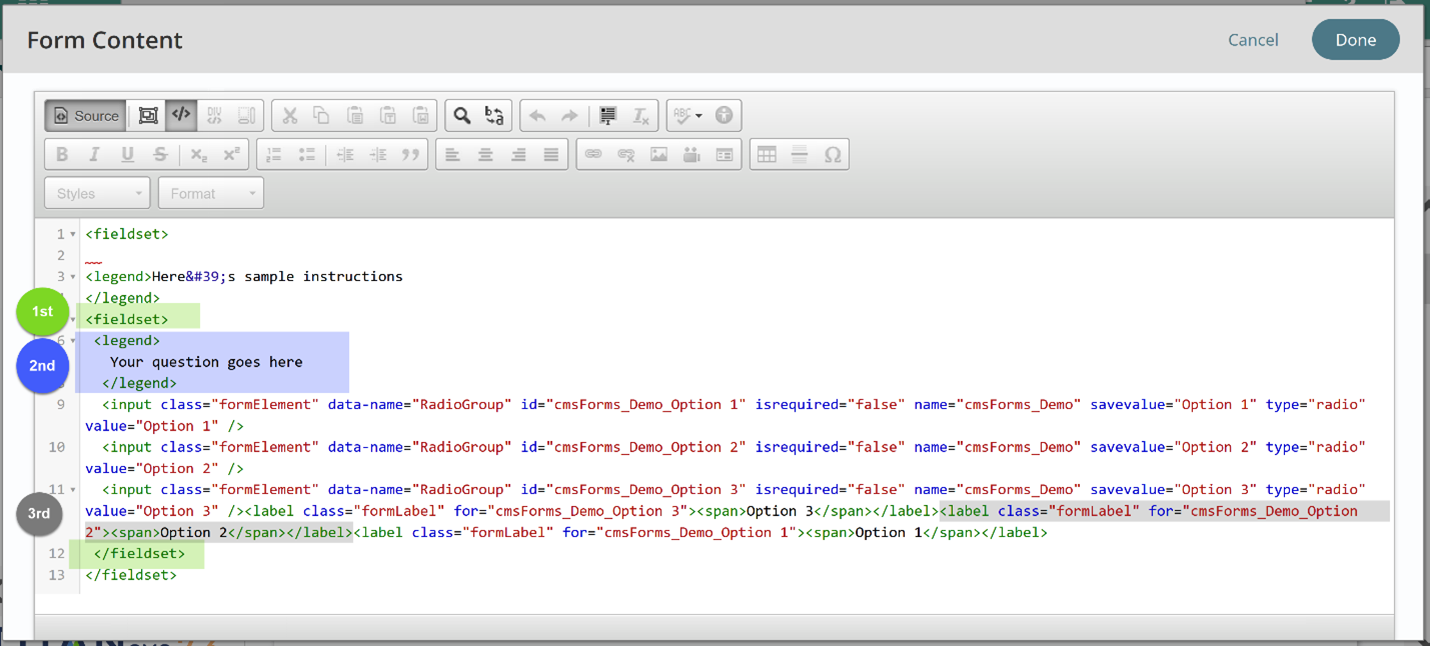Click the Decrease Indent icon

345,155
